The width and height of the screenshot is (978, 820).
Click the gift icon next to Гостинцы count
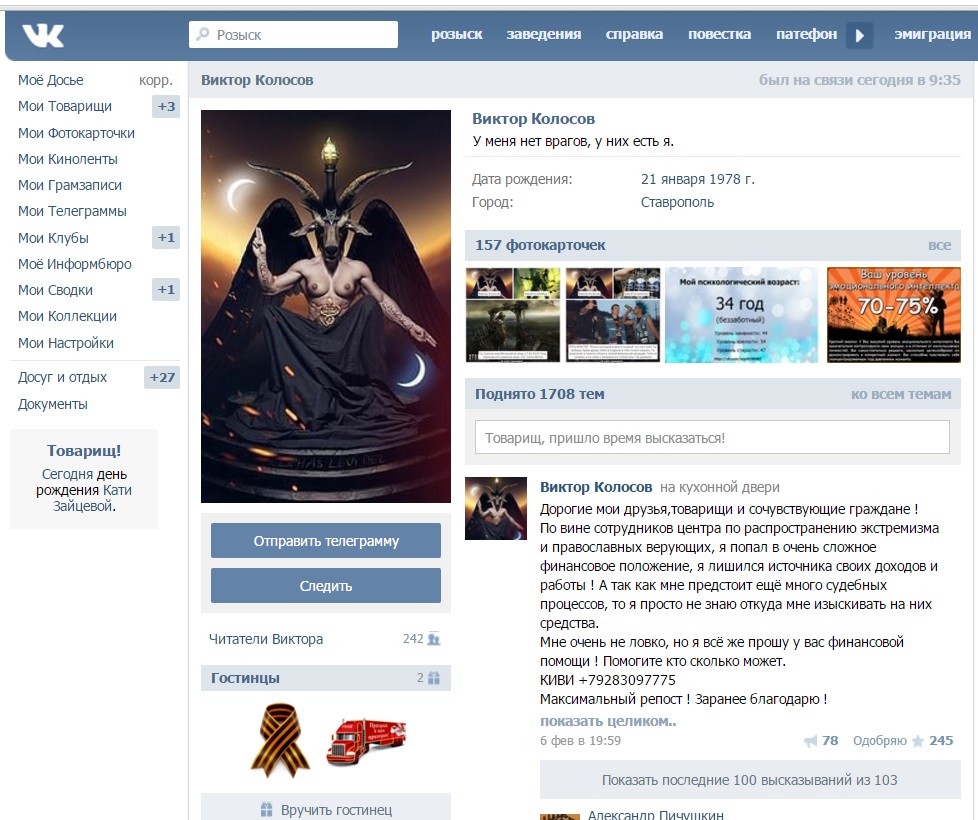(x=434, y=678)
